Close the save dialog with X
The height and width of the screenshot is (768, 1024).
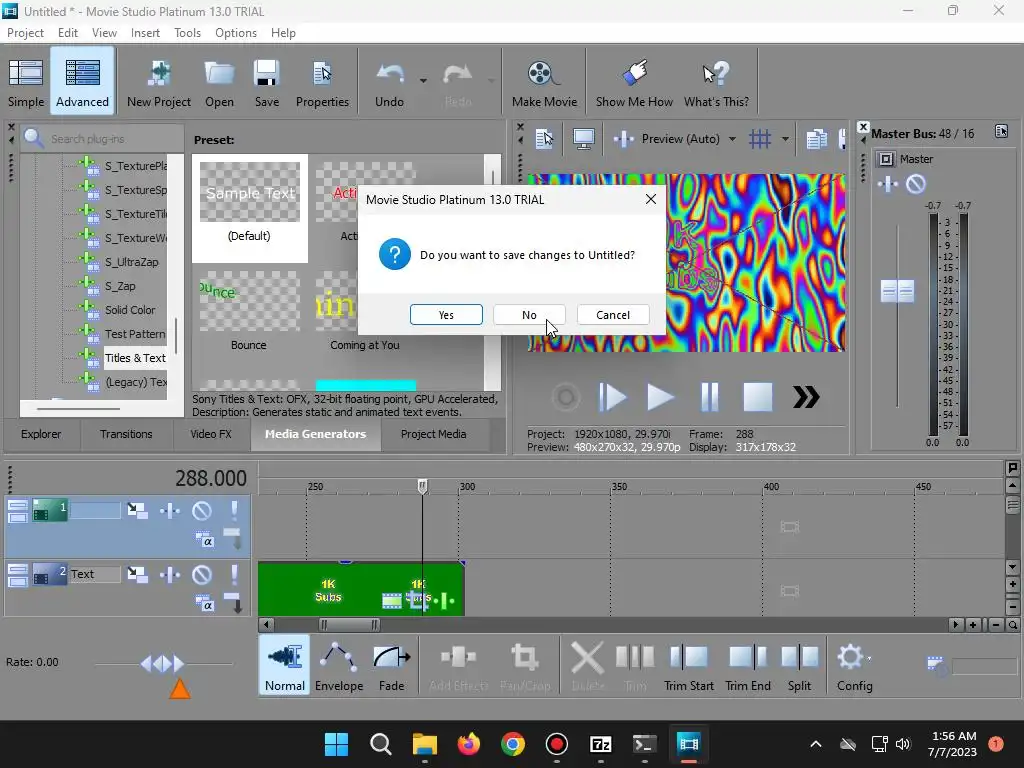click(x=650, y=199)
